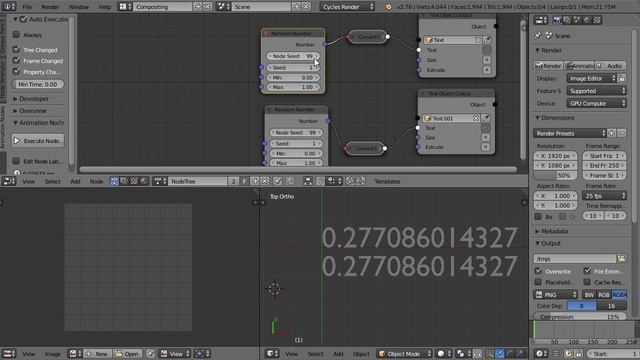This screenshot has width=640, height=360.
Task: Click the delete scene X icon
Action: pyautogui.click(x=306, y=7)
